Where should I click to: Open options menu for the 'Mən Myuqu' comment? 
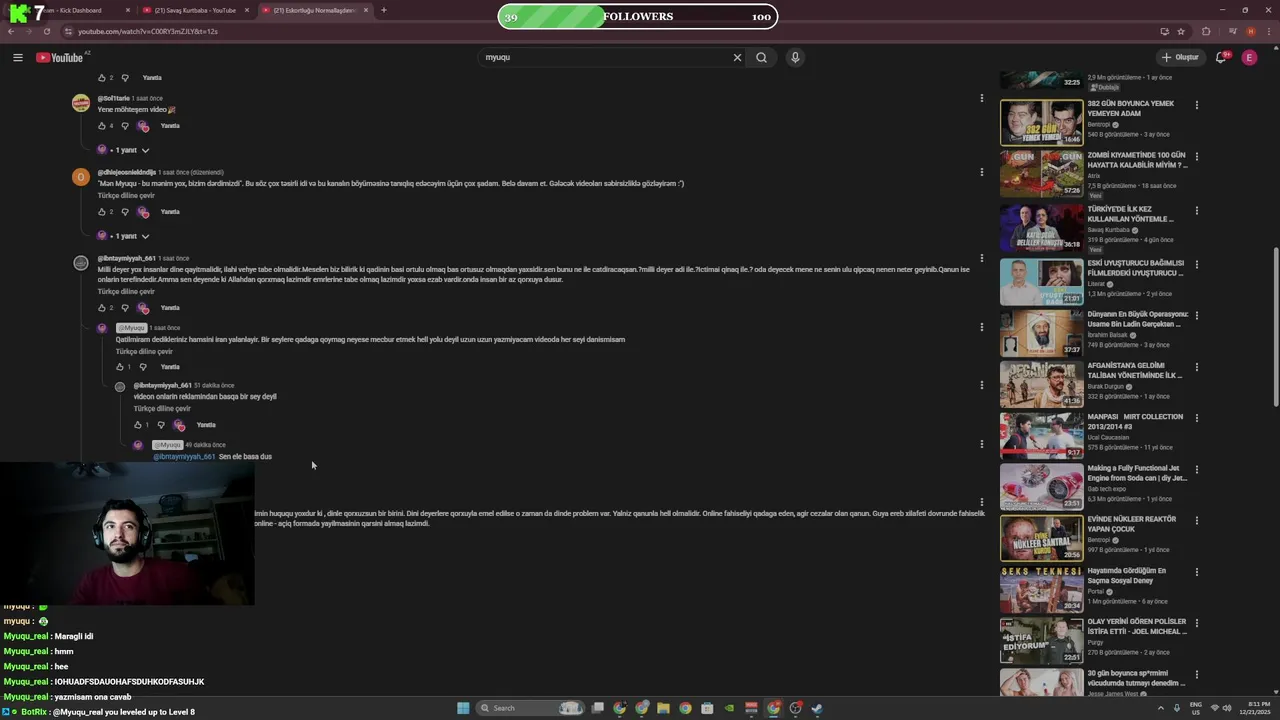[x=981, y=172]
